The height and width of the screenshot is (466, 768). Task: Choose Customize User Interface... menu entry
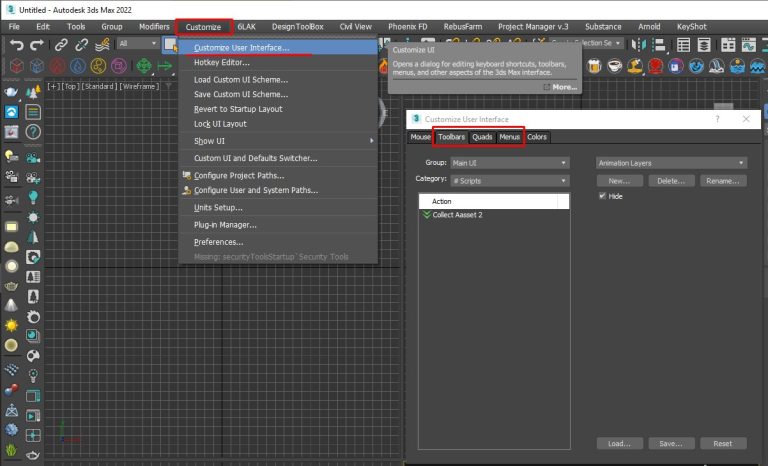pyautogui.click(x=279, y=48)
